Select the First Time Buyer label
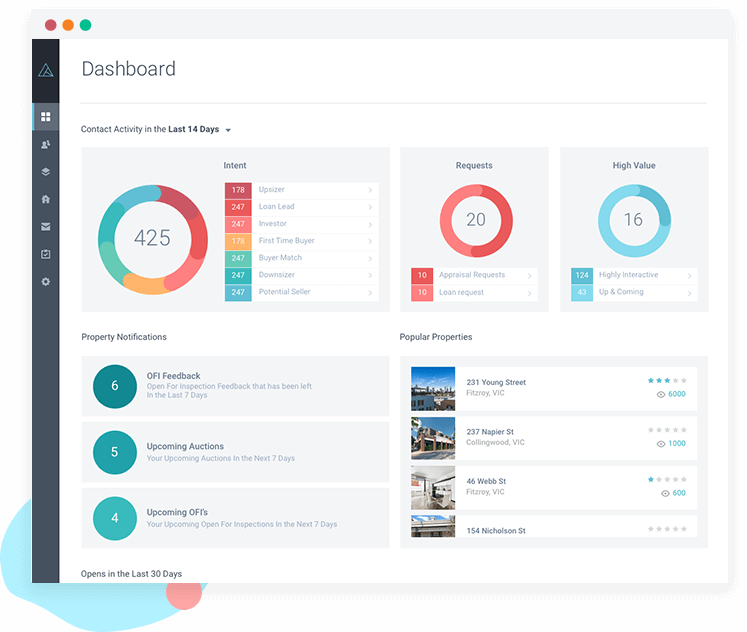Viewport: 747px width, 632px height. coord(286,241)
